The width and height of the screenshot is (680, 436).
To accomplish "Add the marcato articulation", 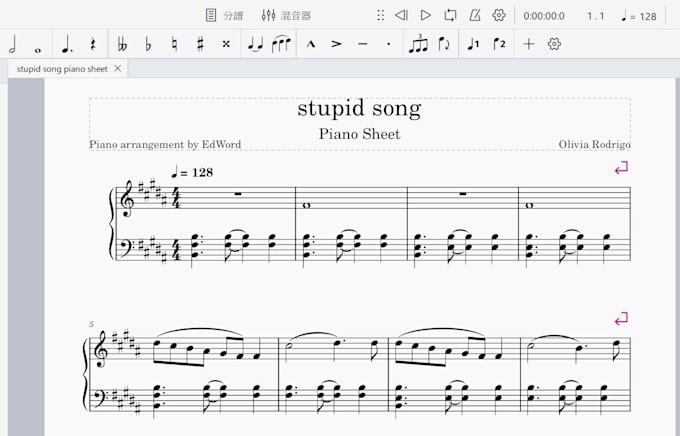I will (311, 44).
